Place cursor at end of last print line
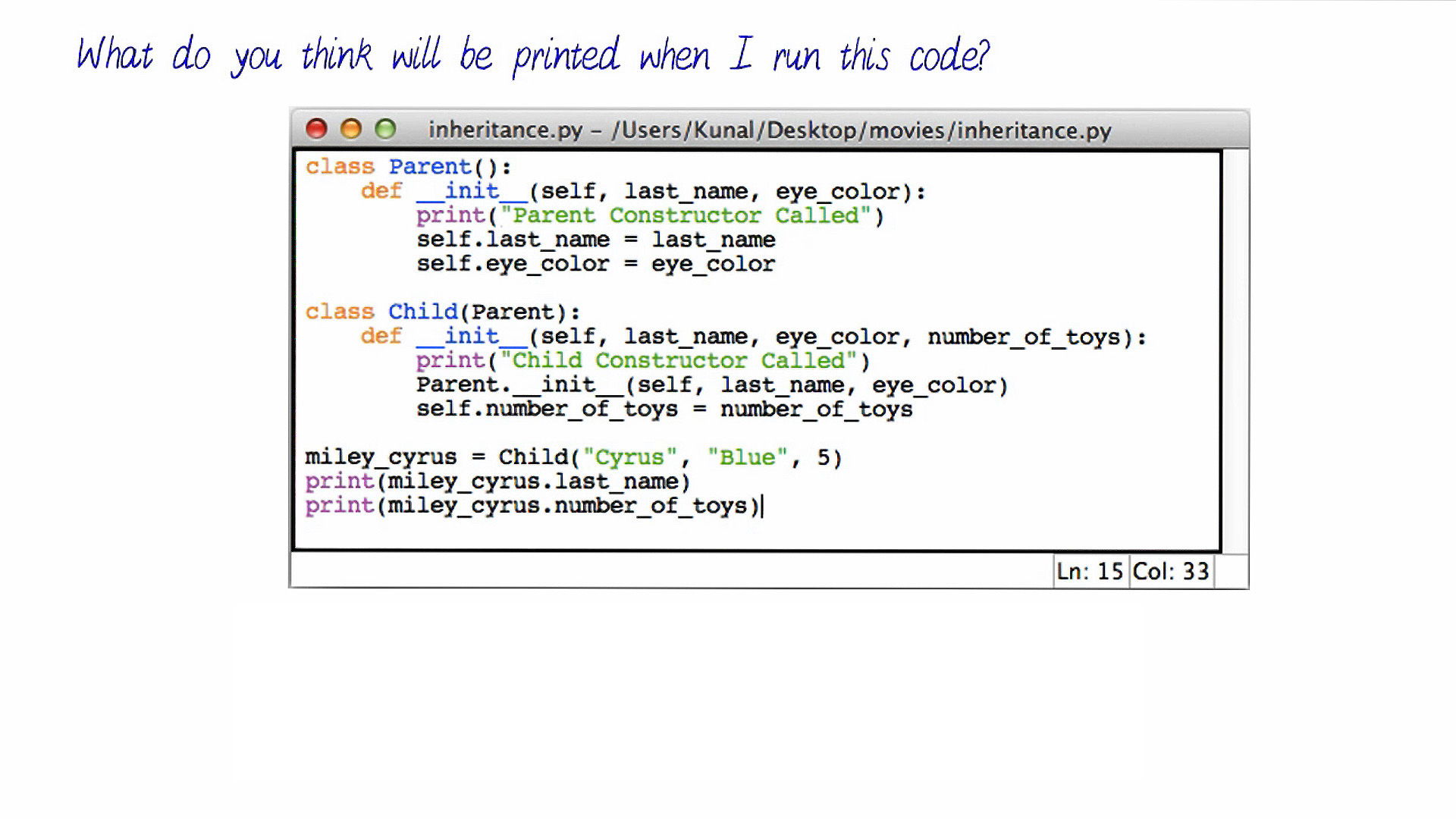Image resolution: width=1456 pixels, height=819 pixels. coord(761,506)
